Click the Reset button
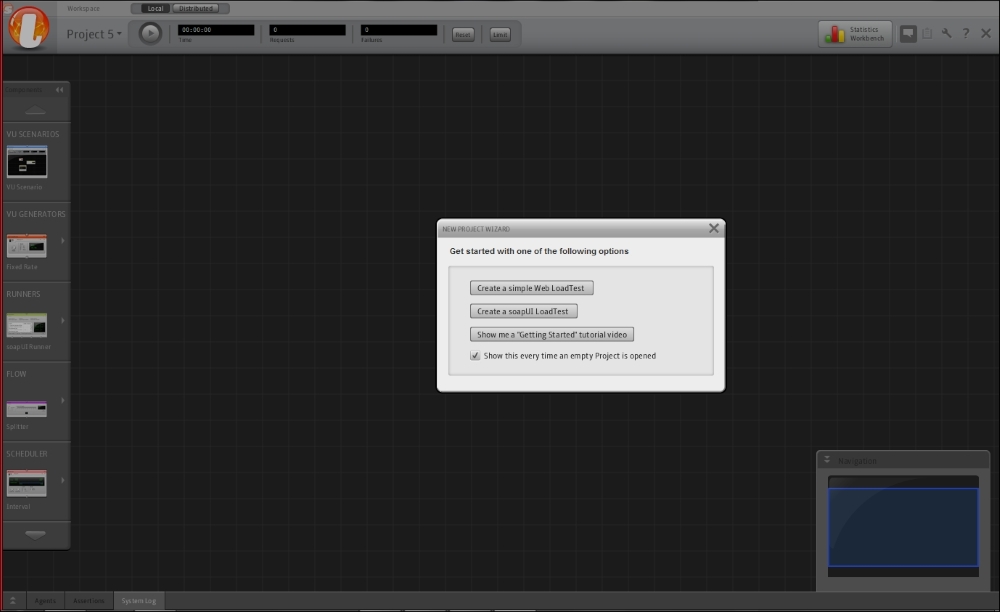This screenshot has width=1000, height=612. coord(463,34)
